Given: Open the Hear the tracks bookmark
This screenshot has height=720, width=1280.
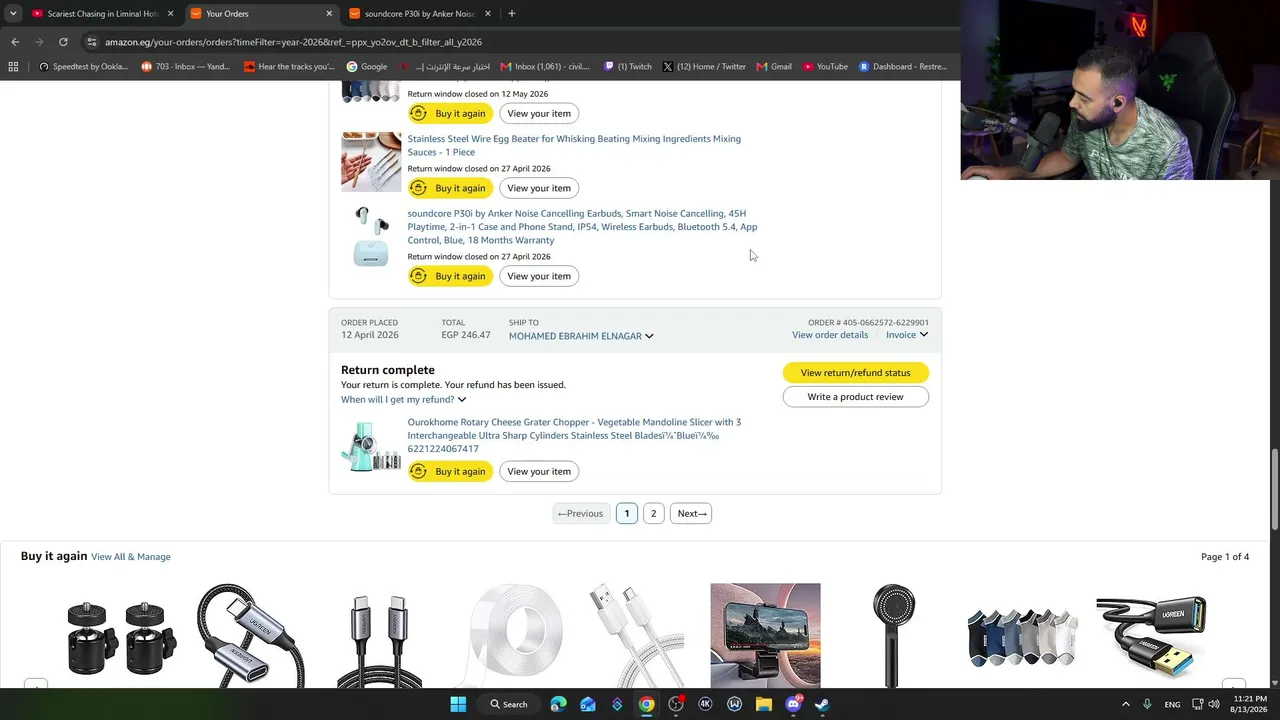Looking at the screenshot, I should coord(290,67).
